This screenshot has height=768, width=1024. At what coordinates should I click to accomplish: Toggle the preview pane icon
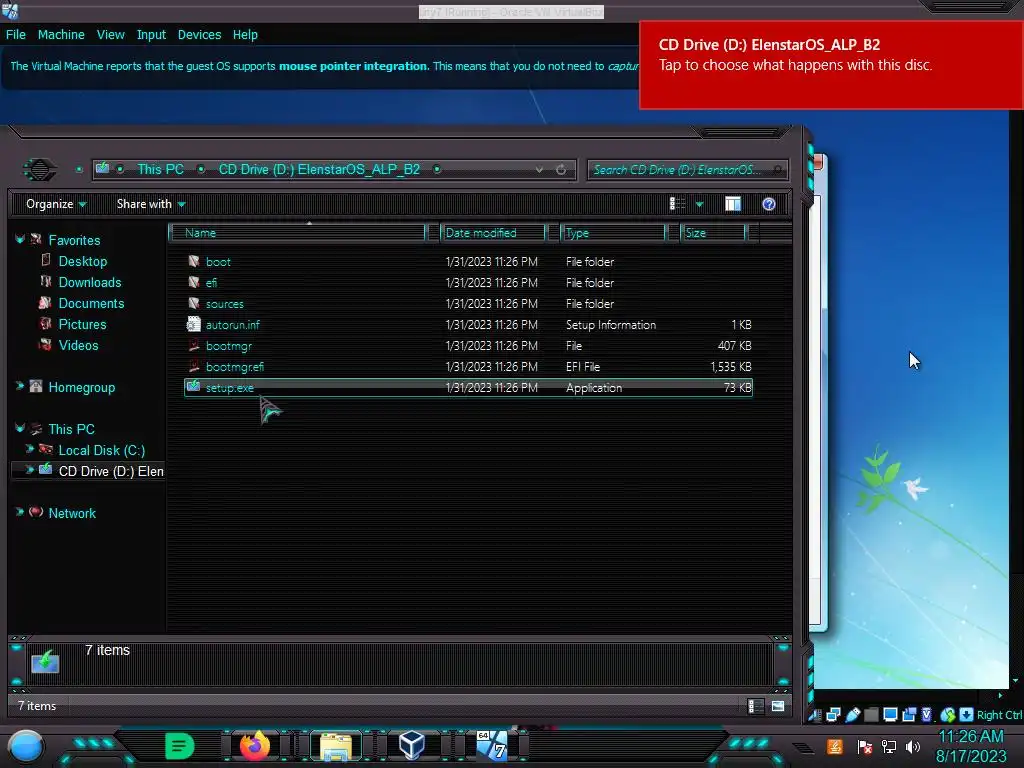coord(733,204)
